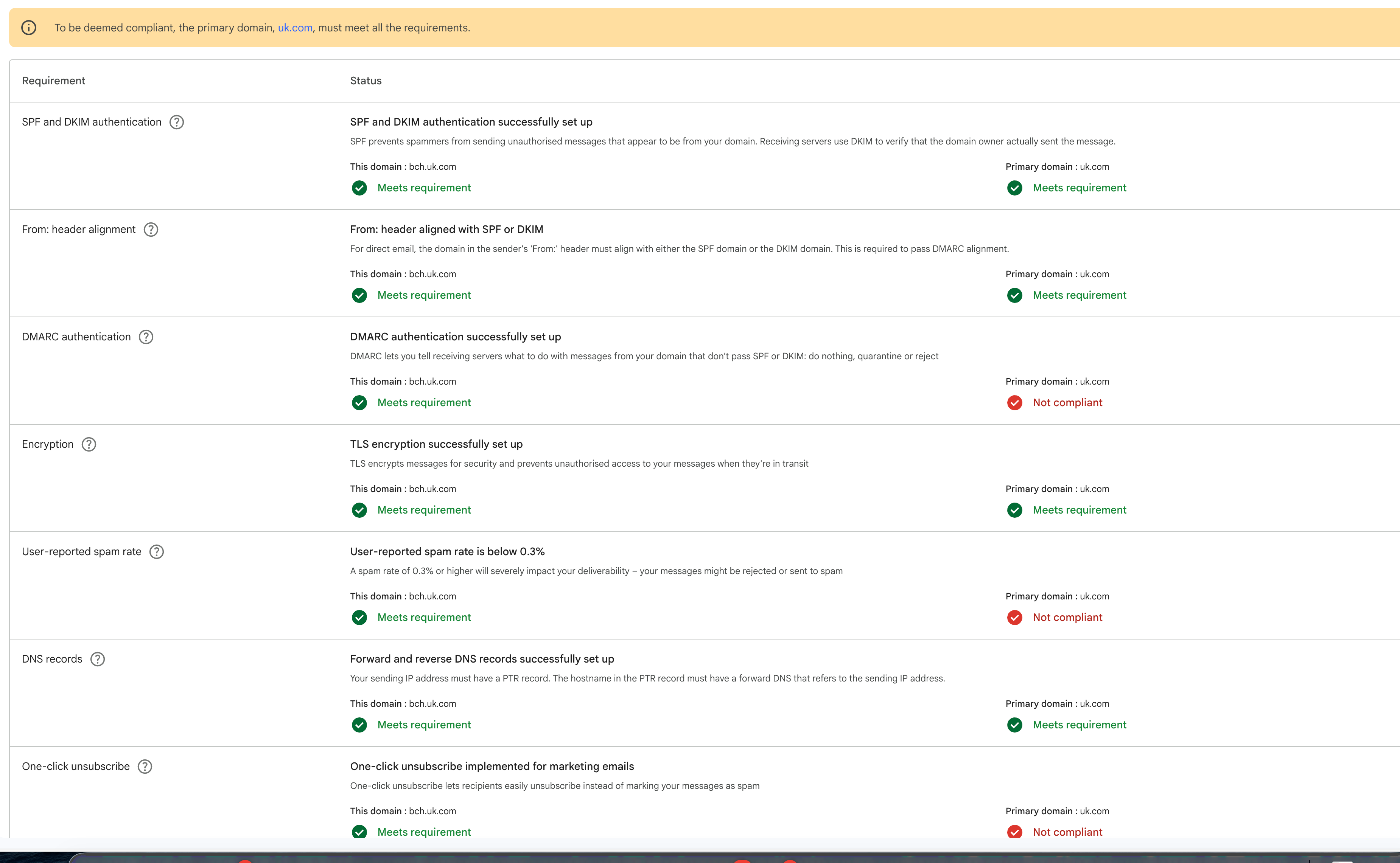The height and width of the screenshot is (863, 1400).
Task: Click Not compliant text under spam rate
Action: (1067, 618)
